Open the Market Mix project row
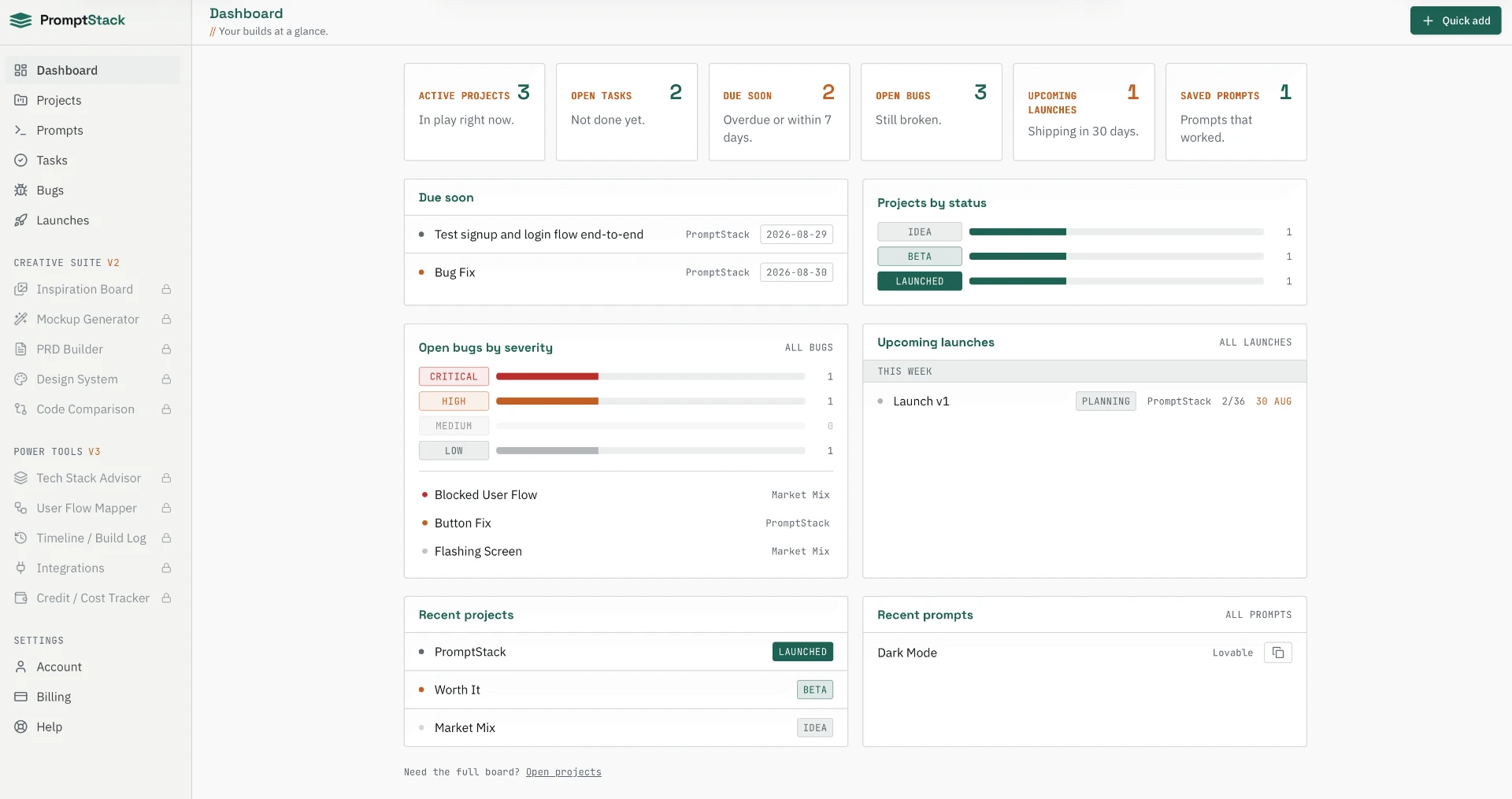 (626, 727)
